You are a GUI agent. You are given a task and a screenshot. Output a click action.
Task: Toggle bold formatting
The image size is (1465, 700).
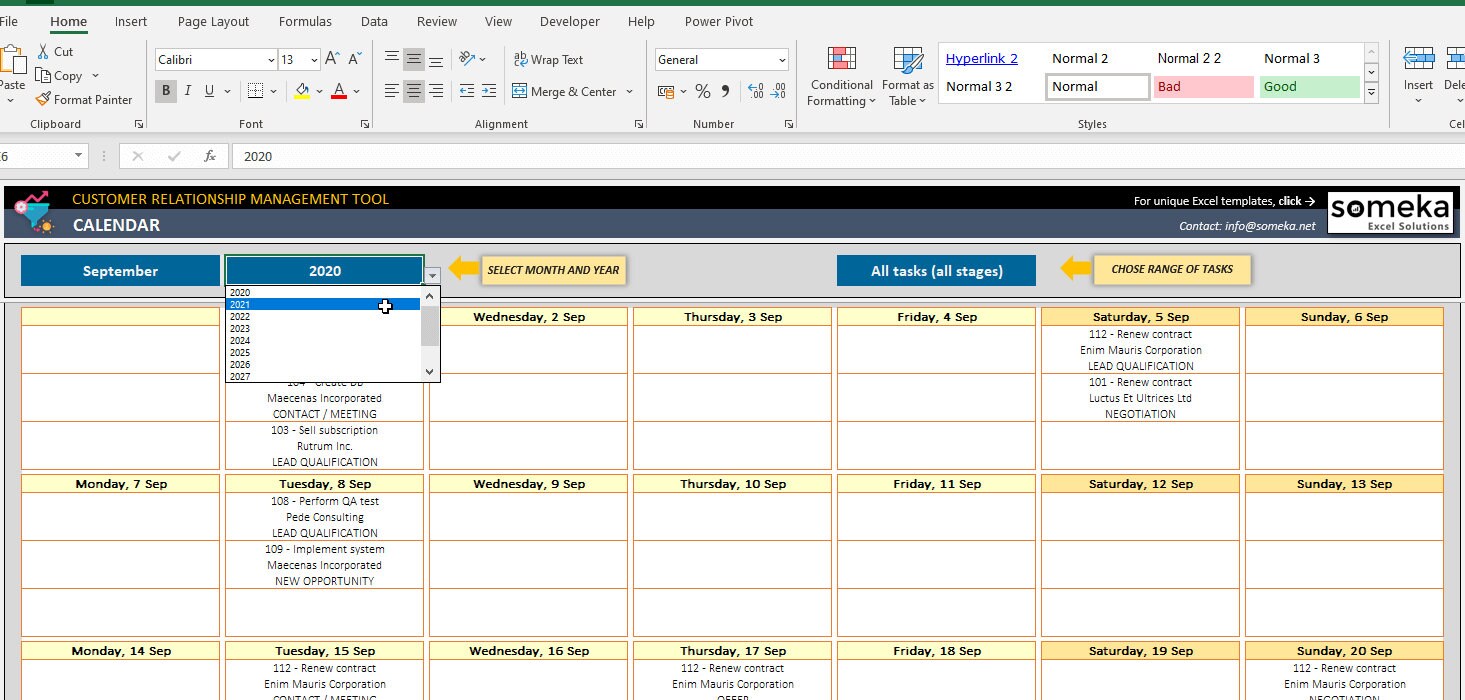coord(165,91)
